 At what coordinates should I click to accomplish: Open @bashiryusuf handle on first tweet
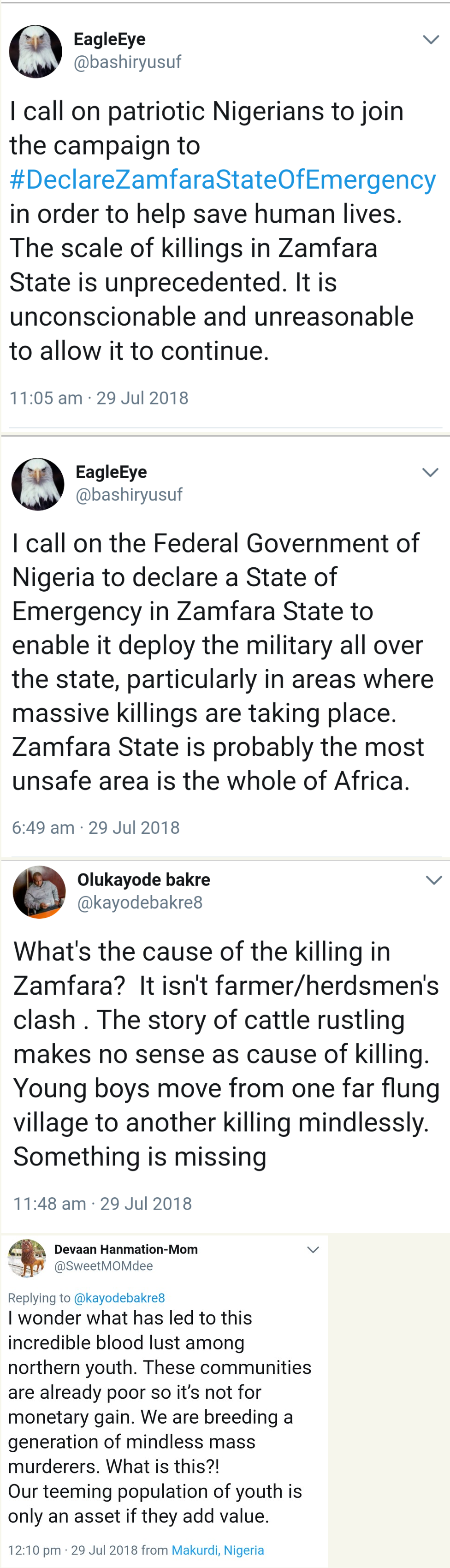127,62
